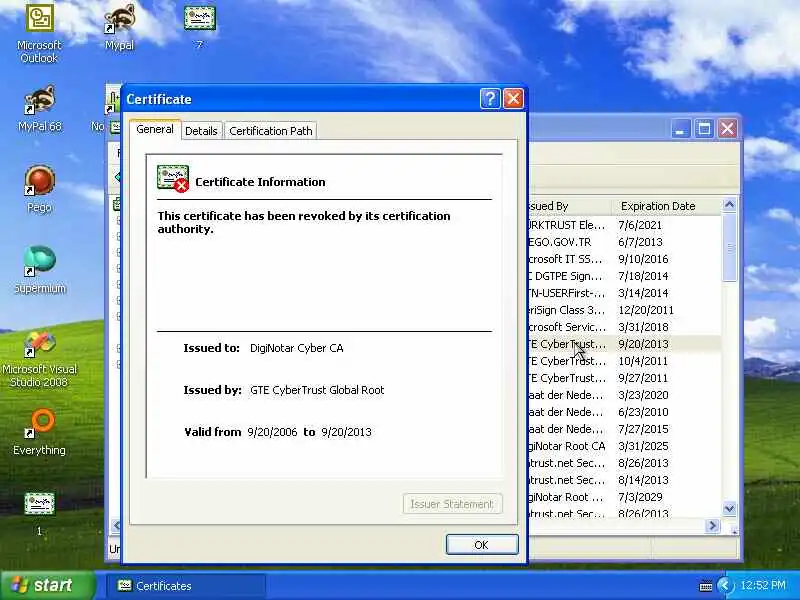
Task: Close the background Certificates window
Action: (x=728, y=129)
